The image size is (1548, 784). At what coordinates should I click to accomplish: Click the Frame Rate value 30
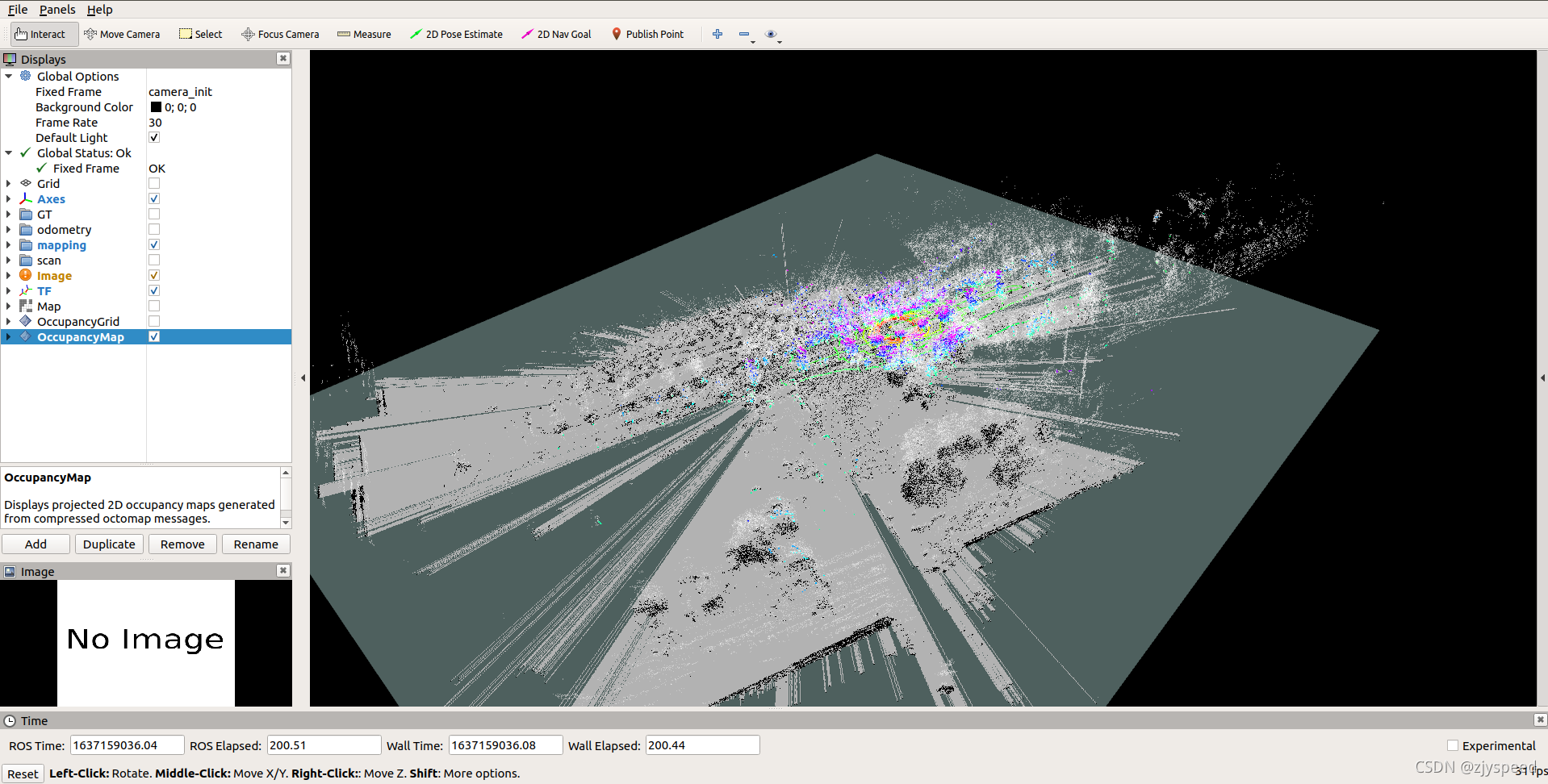pyautogui.click(x=218, y=122)
